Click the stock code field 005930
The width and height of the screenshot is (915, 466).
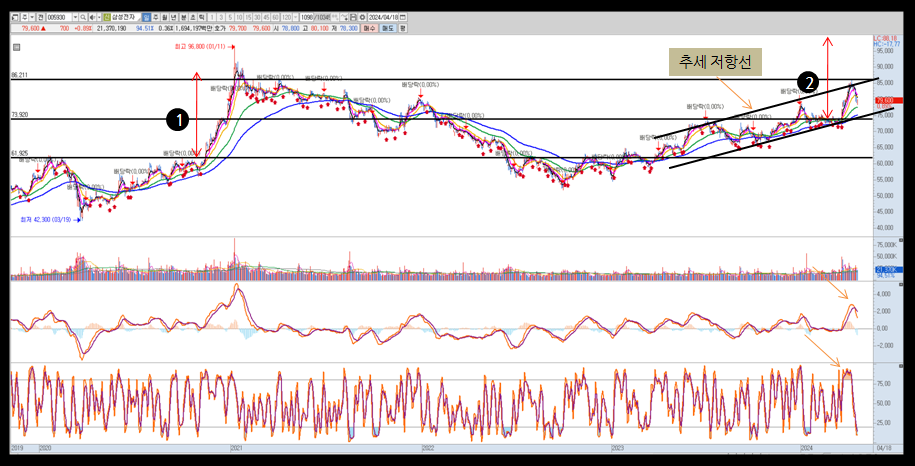60,17
